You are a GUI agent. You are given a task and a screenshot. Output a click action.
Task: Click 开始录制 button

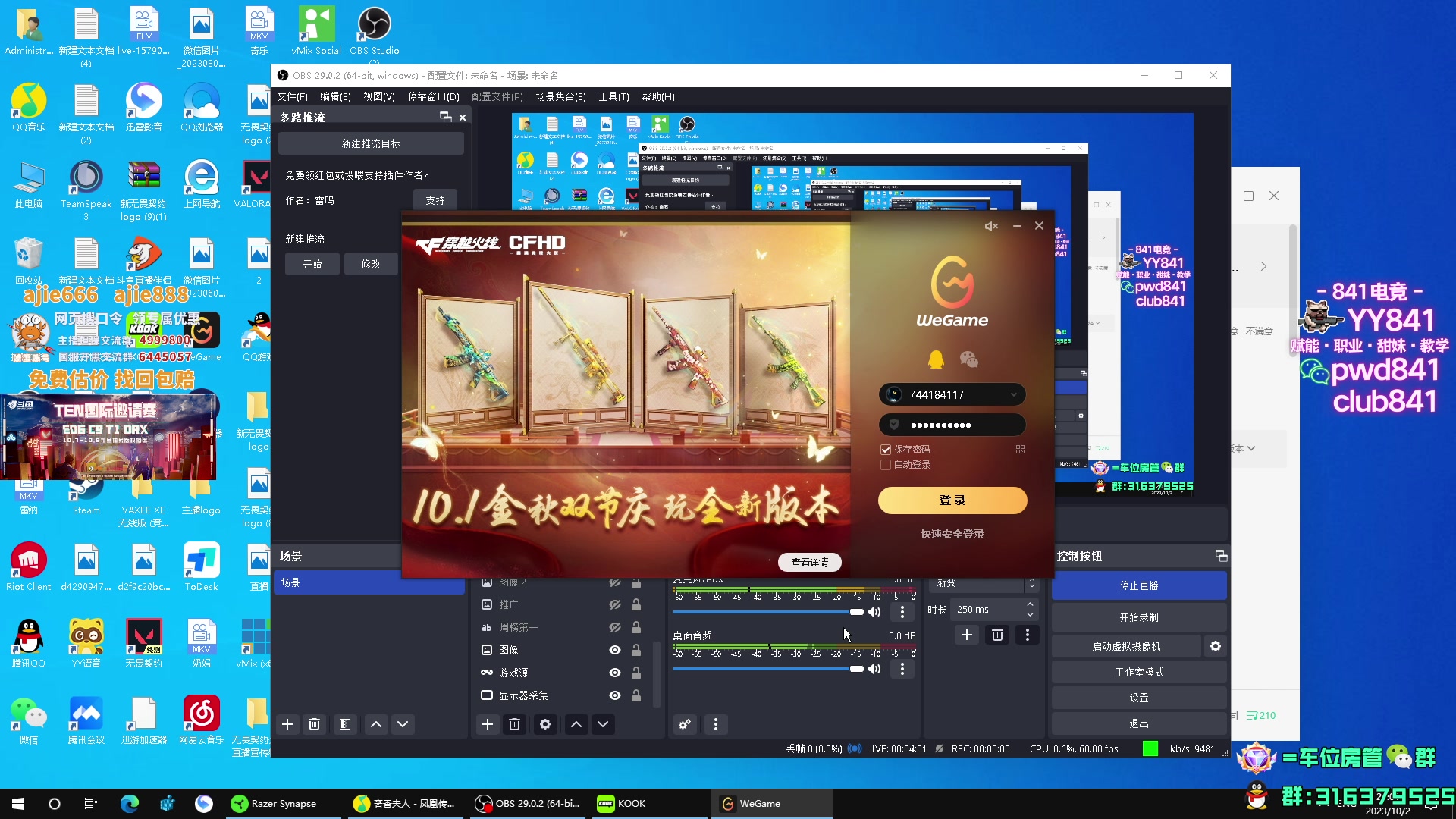pos(1139,617)
